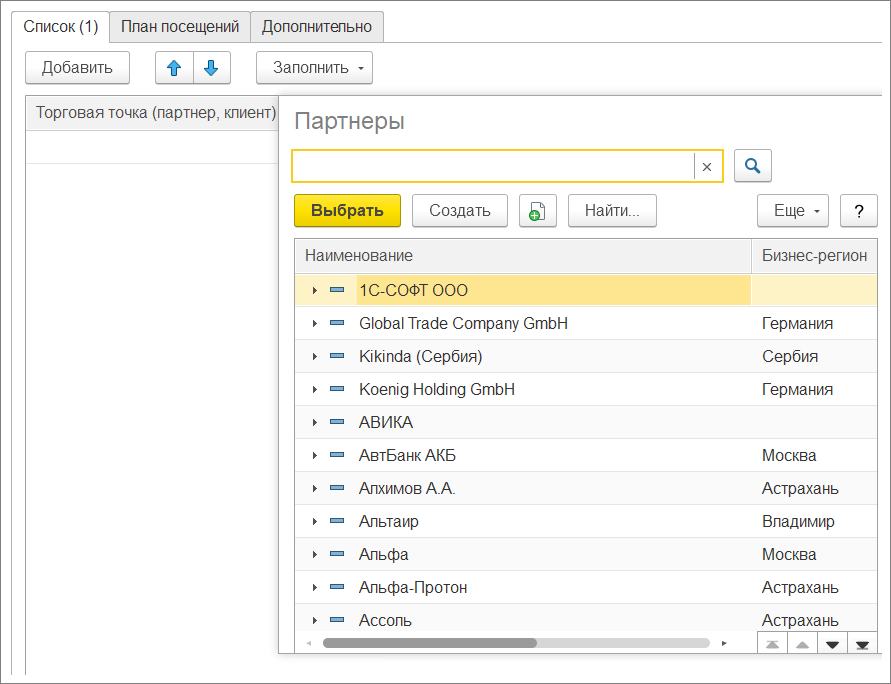Move row down with blue down arrow

coord(211,68)
